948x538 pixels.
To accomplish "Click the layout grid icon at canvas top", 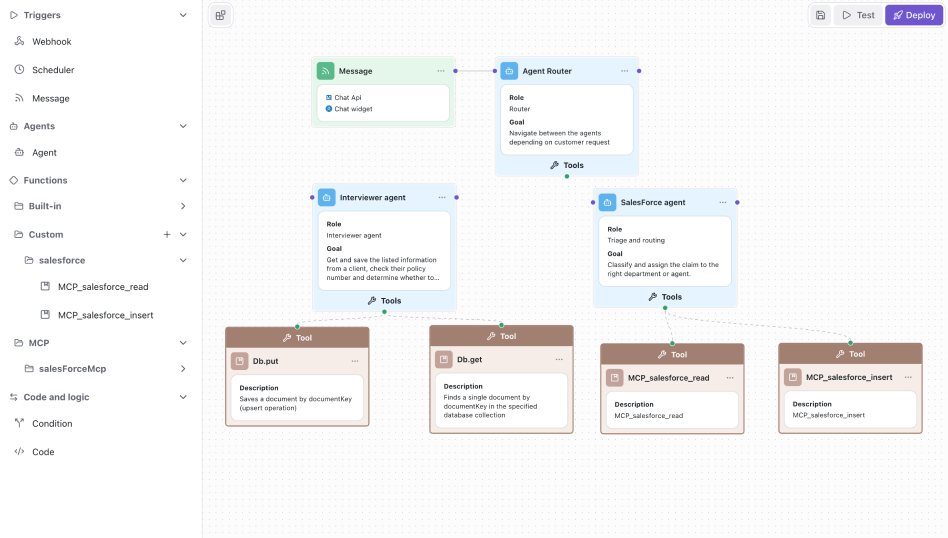I will pos(221,15).
